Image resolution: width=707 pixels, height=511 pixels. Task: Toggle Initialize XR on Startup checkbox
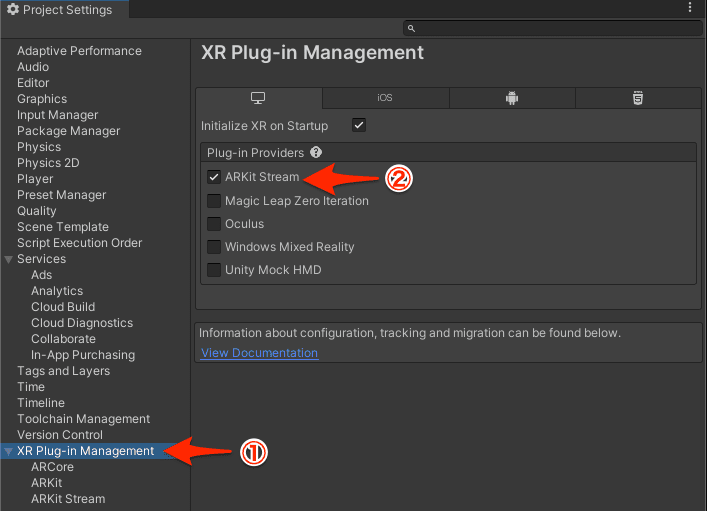click(359, 125)
